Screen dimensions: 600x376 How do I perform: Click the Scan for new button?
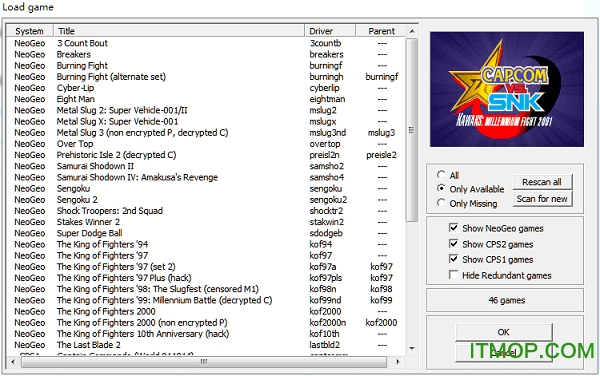(542, 199)
